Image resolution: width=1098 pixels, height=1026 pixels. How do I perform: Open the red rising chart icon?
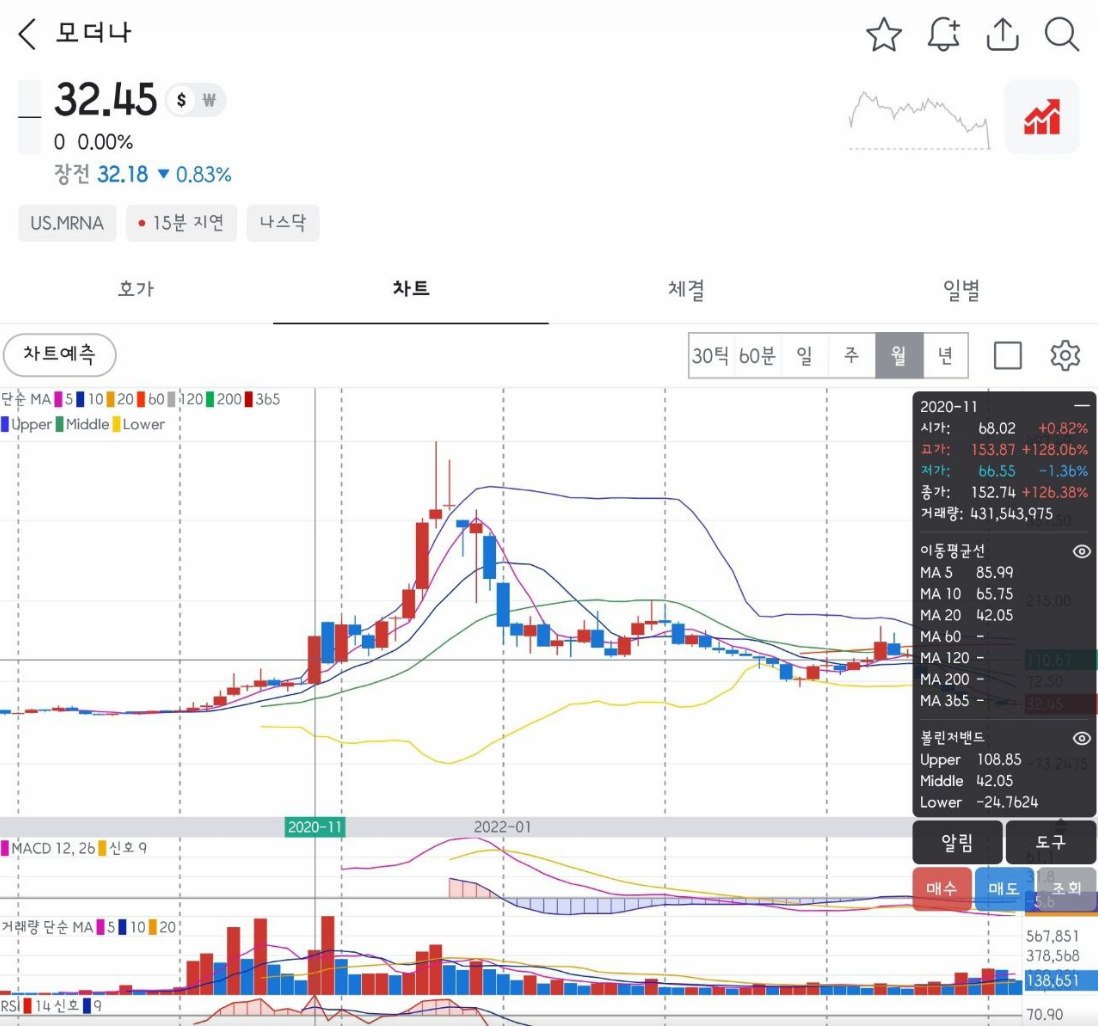coord(1042,117)
